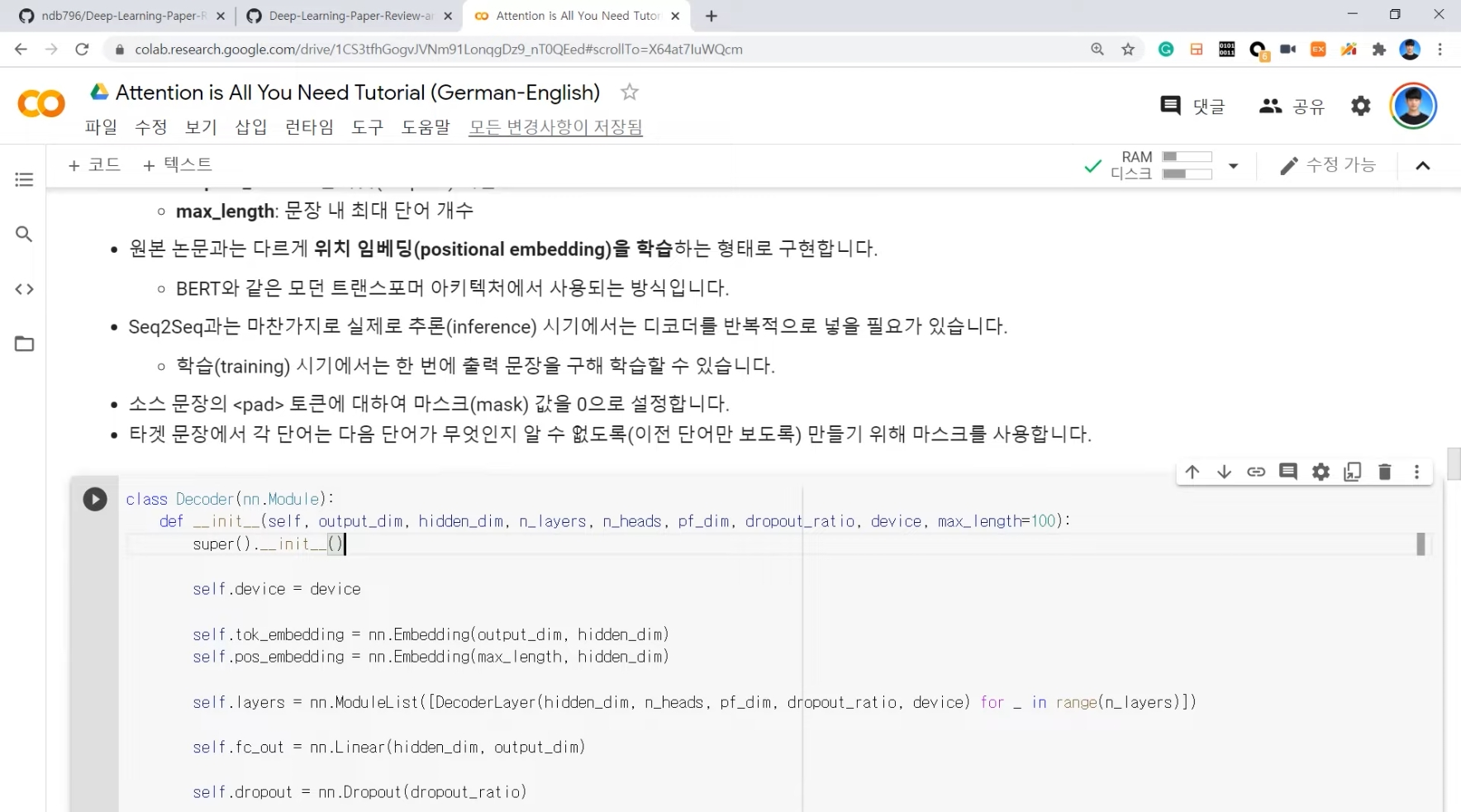Open the Grammarly extension icon

pos(1166,50)
